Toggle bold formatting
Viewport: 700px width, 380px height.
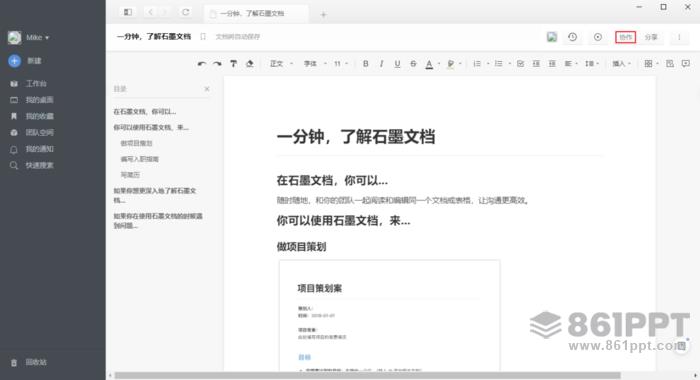pyautogui.click(x=366, y=64)
